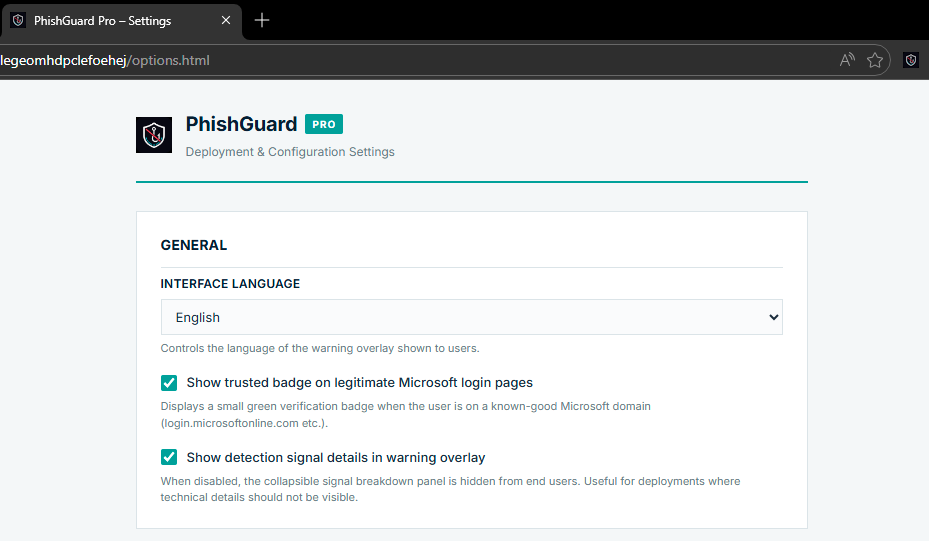Screen dimensions: 929x541
Task: Click the PhishGuard shield logo in page header
Action: [154, 135]
